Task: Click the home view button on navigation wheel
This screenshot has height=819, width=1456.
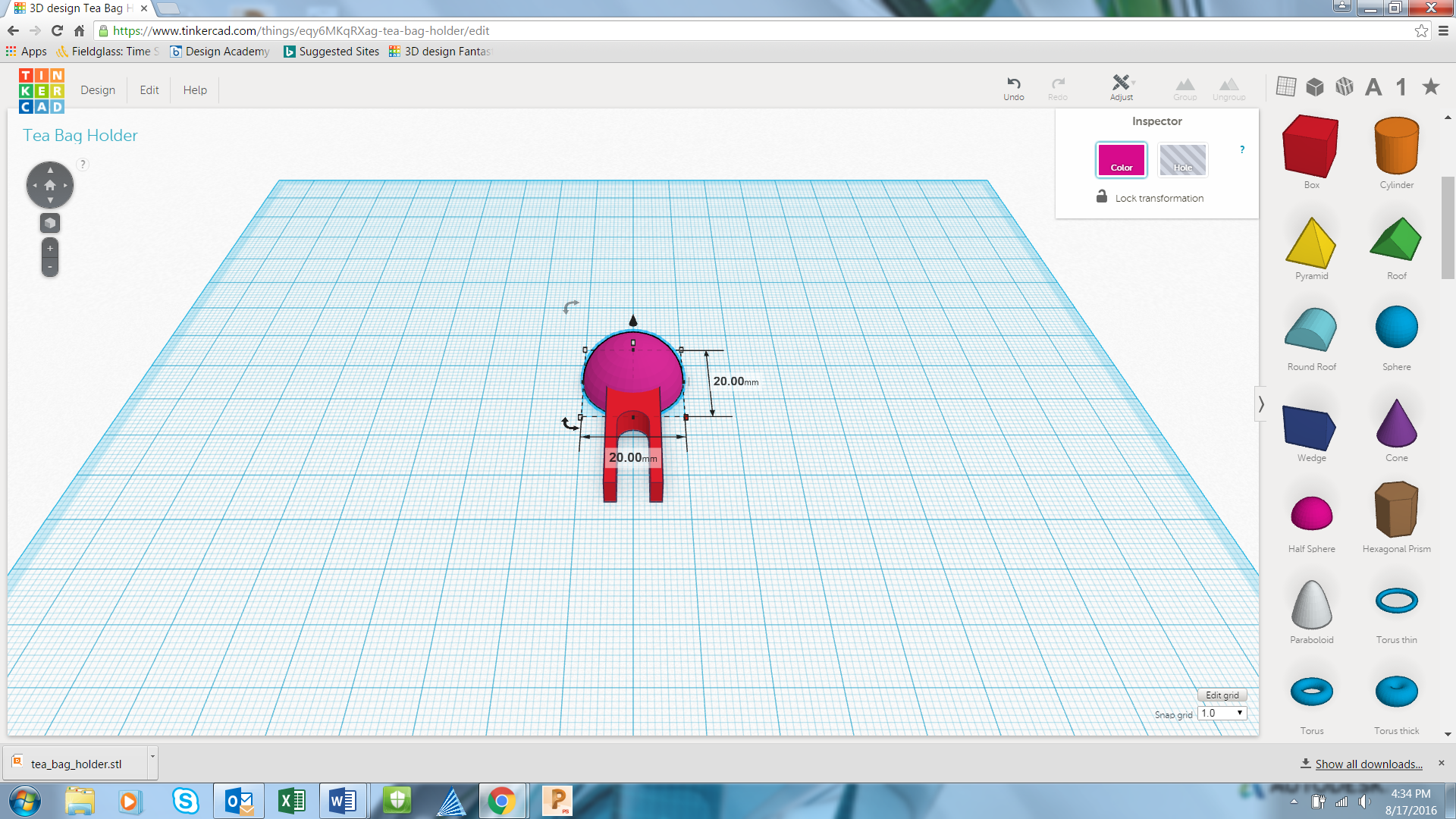Action: click(x=50, y=185)
